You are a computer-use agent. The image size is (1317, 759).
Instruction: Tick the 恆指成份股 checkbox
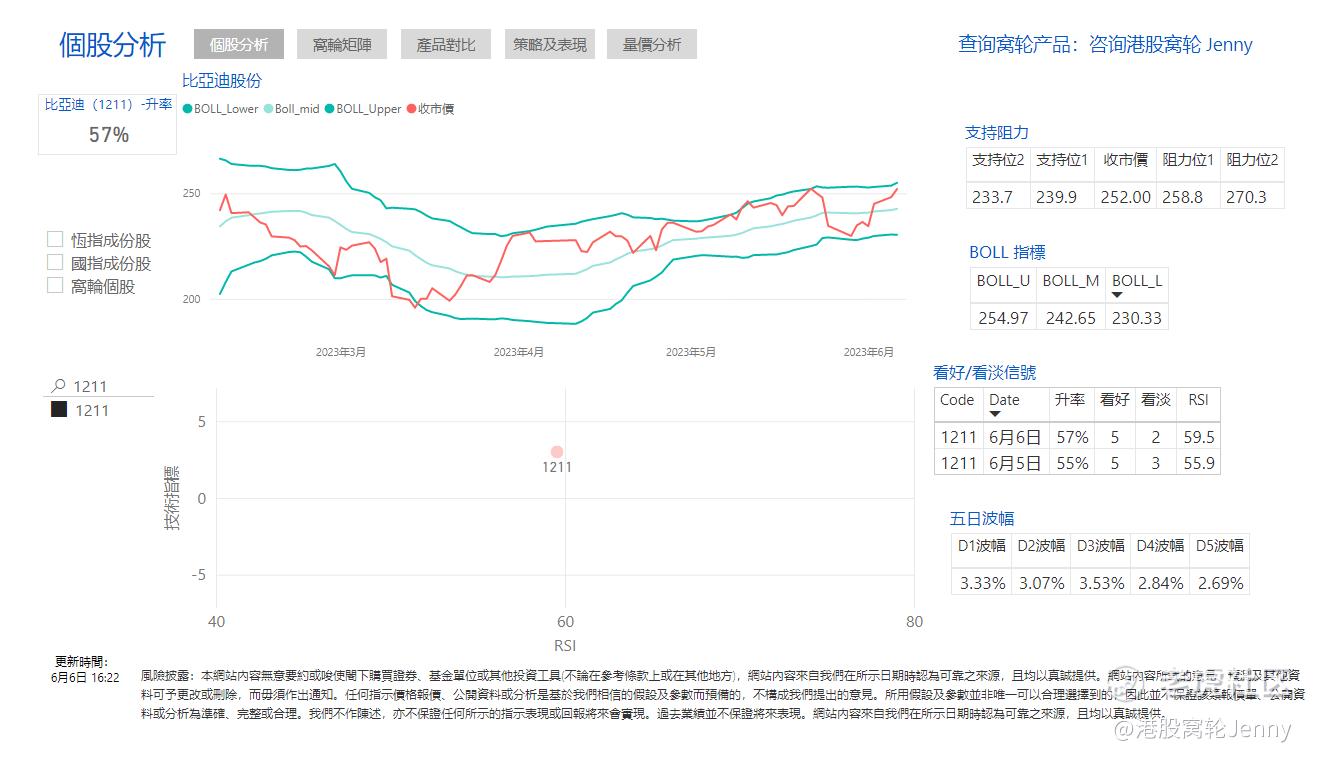[x=55, y=240]
